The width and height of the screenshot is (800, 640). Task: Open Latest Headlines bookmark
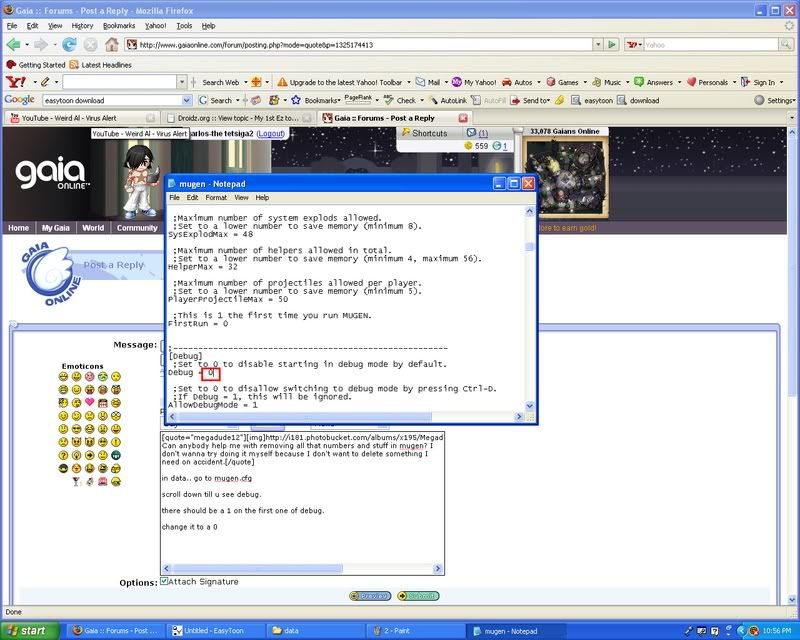click(x=101, y=65)
